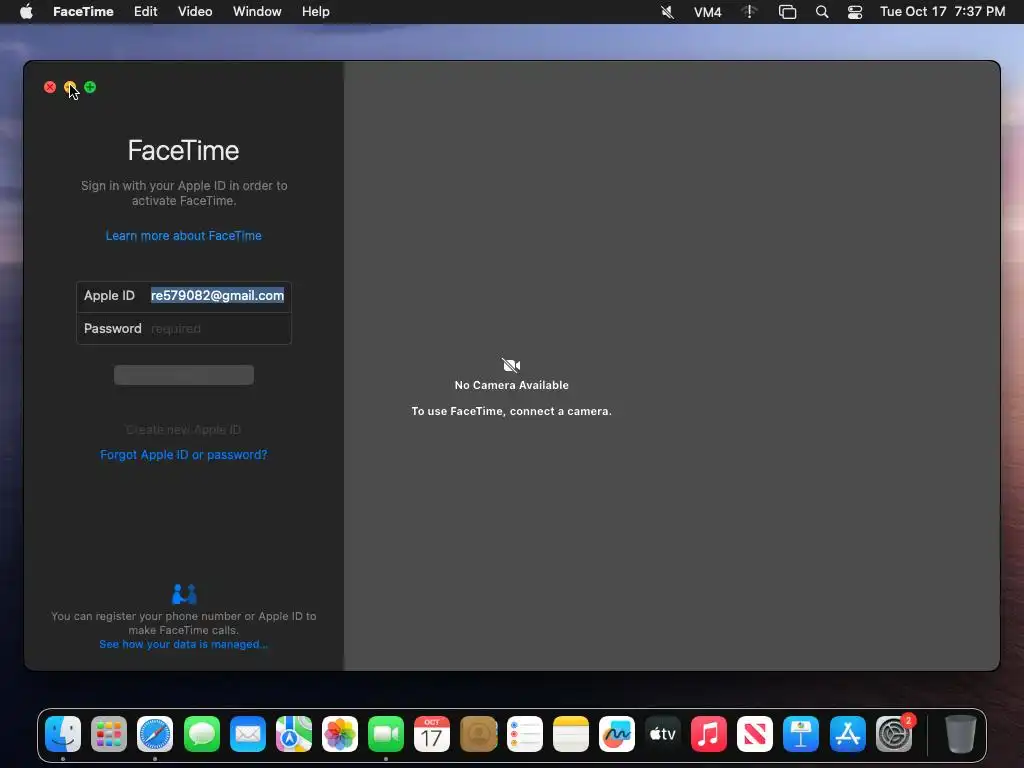Minimize the FaceTime window
Viewport: 1024px width, 768px height.
click(70, 87)
